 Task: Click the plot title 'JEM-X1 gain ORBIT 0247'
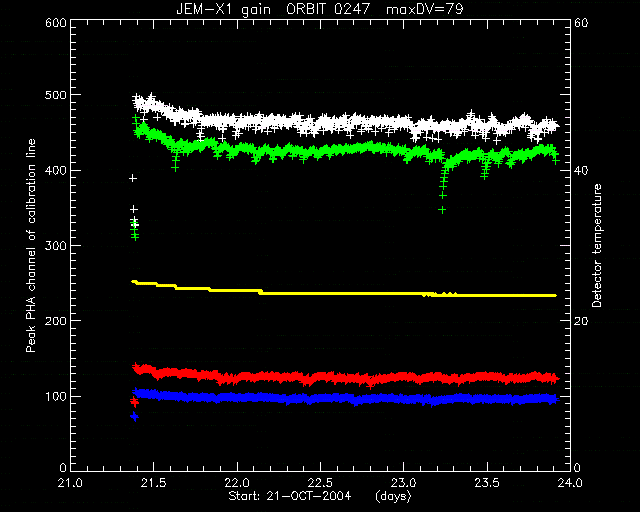276,9
